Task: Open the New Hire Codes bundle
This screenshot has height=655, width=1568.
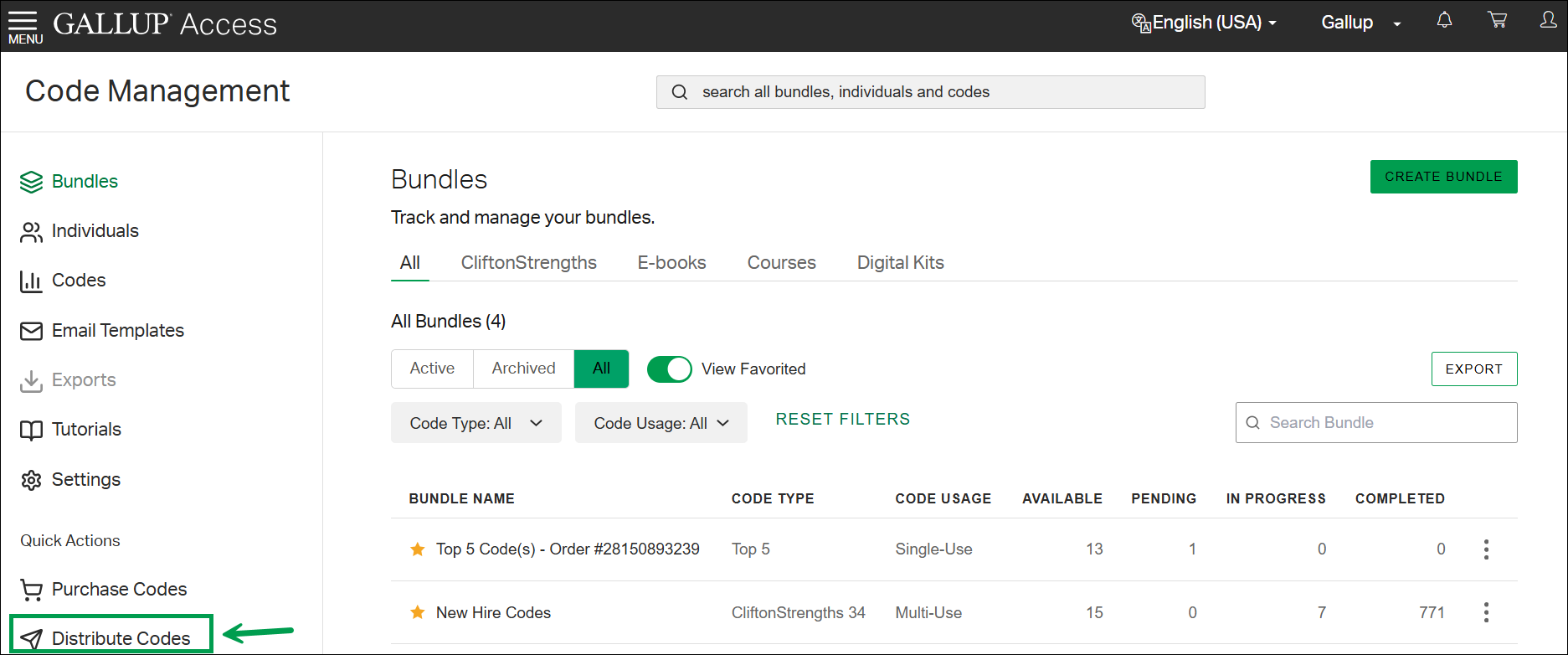Action: point(493,613)
